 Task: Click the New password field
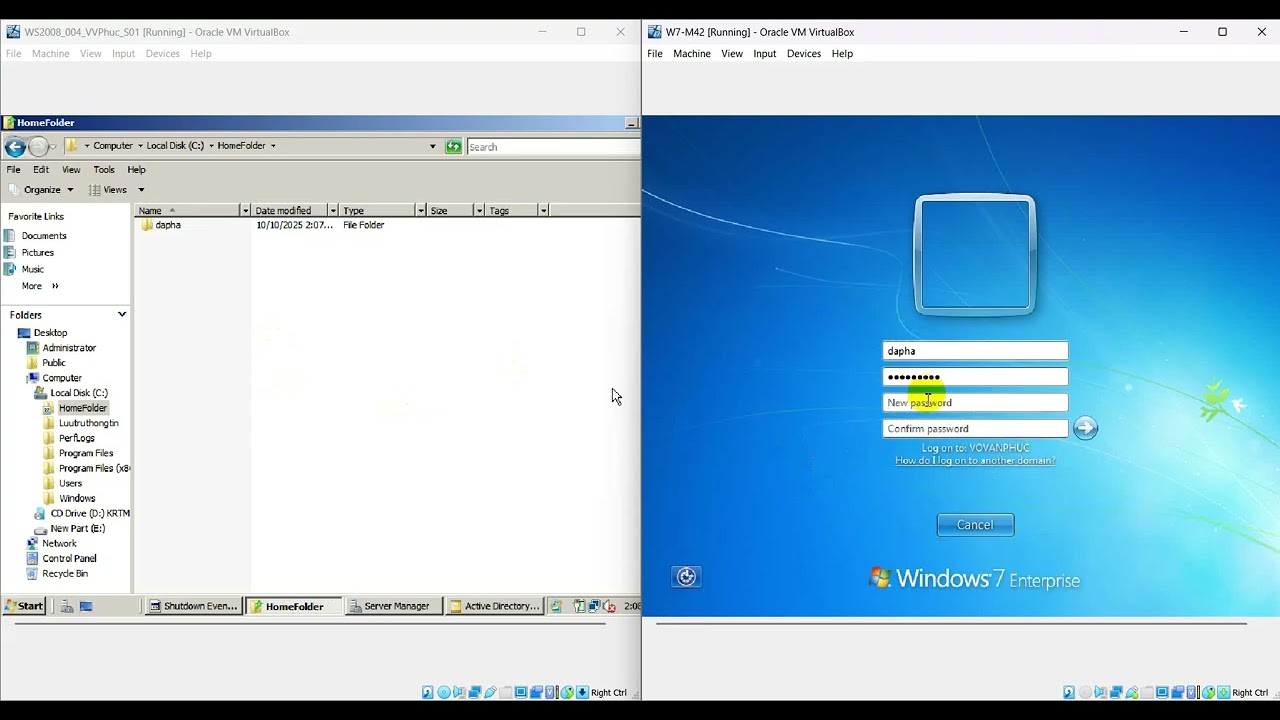(x=975, y=403)
